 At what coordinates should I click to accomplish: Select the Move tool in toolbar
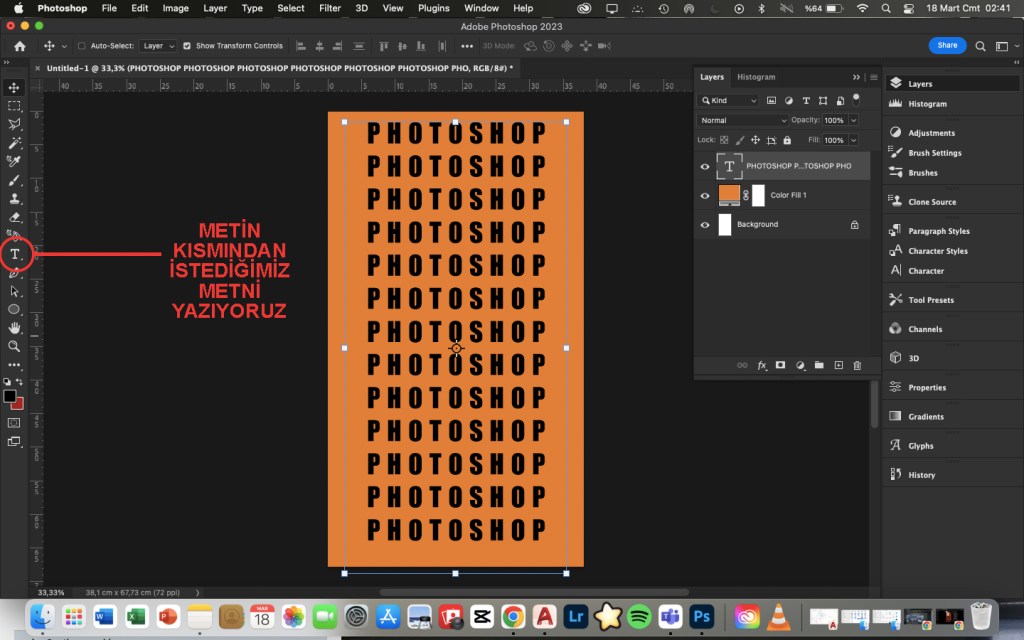coord(14,88)
